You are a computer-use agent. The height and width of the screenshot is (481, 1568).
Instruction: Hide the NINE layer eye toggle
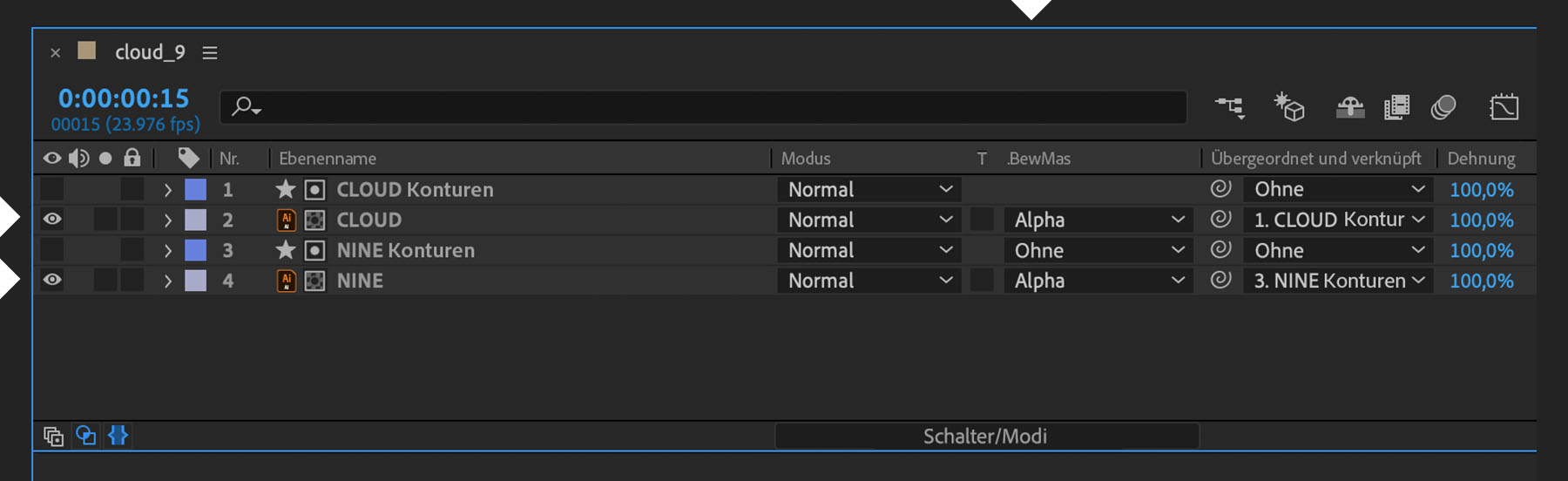[52, 281]
